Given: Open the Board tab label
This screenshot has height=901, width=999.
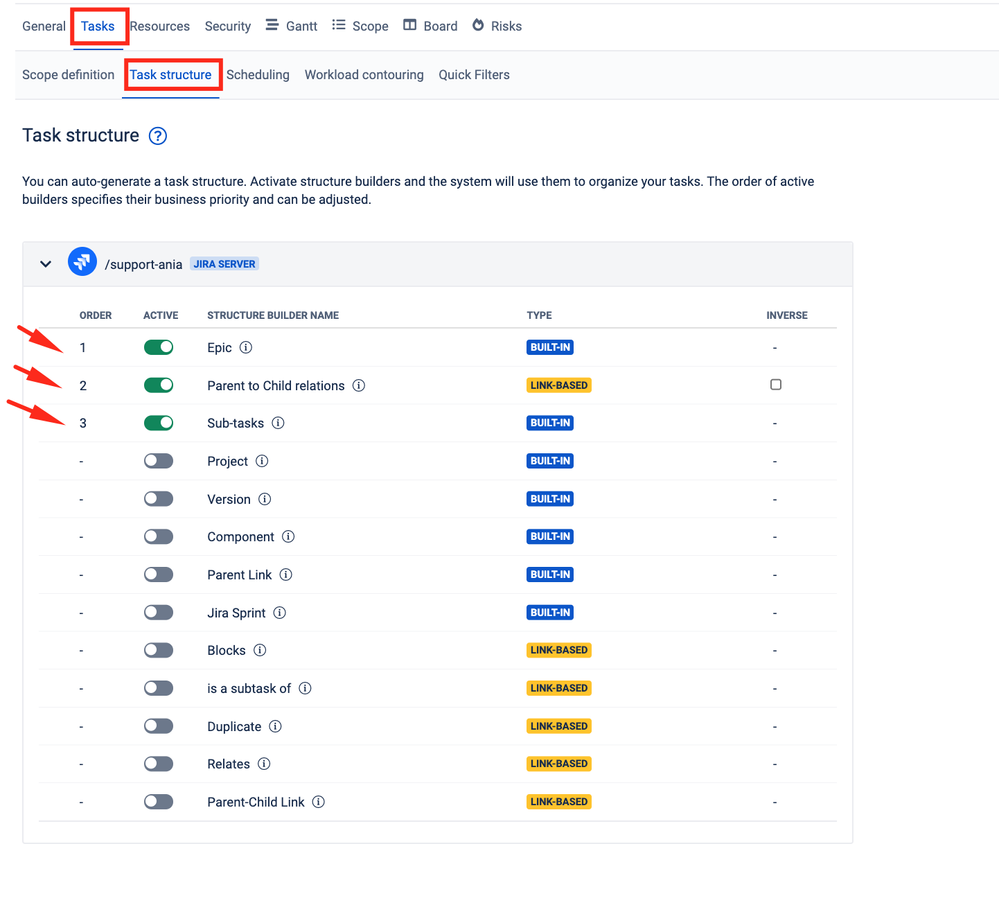Looking at the screenshot, I should 440,26.
